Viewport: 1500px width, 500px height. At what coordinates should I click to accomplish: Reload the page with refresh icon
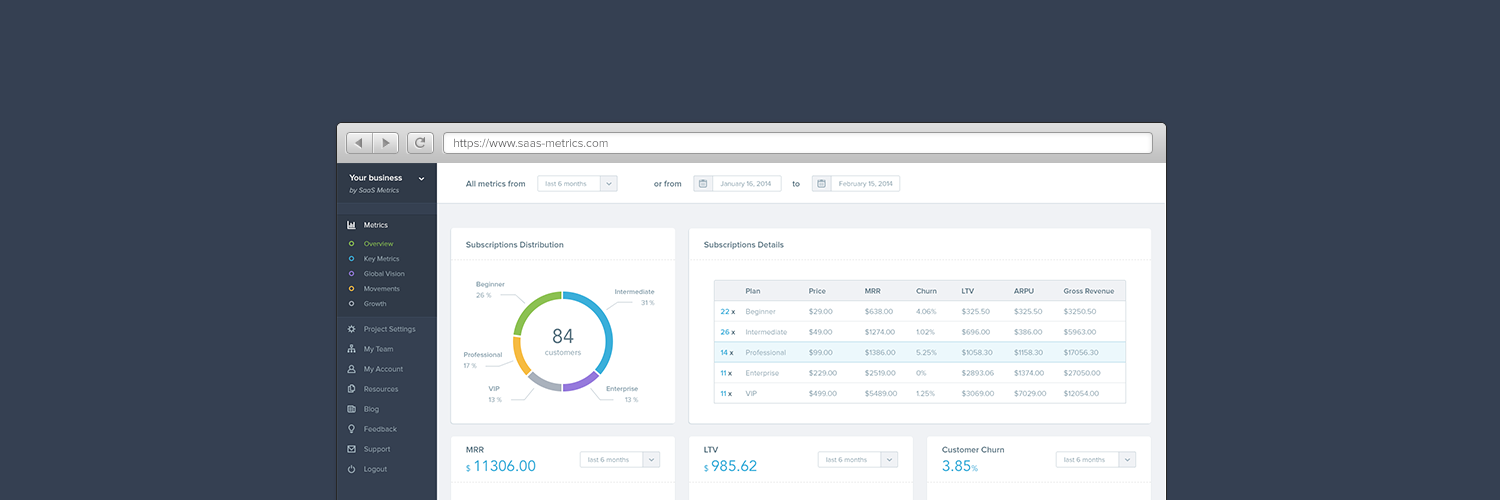click(420, 143)
